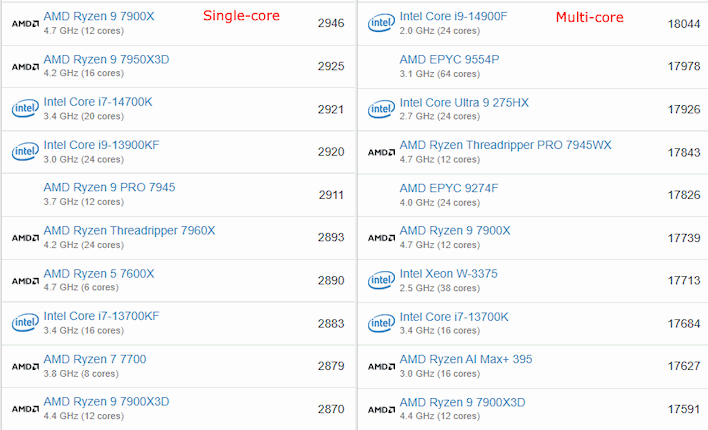708x430 pixels.
Task: Select the multi-core score 17739
Action: click(x=684, y=238)
